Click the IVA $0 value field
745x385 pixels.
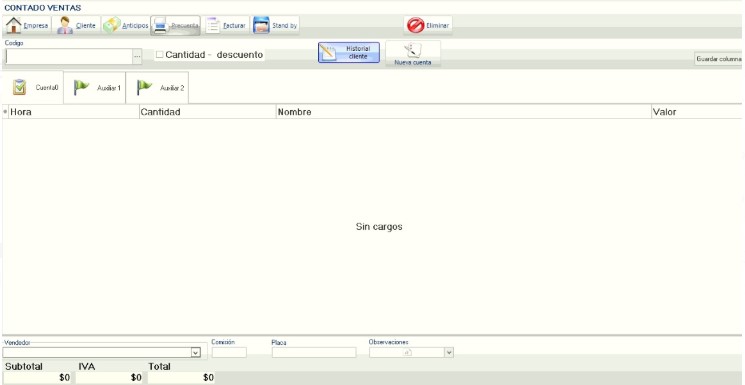pos(110,378)
